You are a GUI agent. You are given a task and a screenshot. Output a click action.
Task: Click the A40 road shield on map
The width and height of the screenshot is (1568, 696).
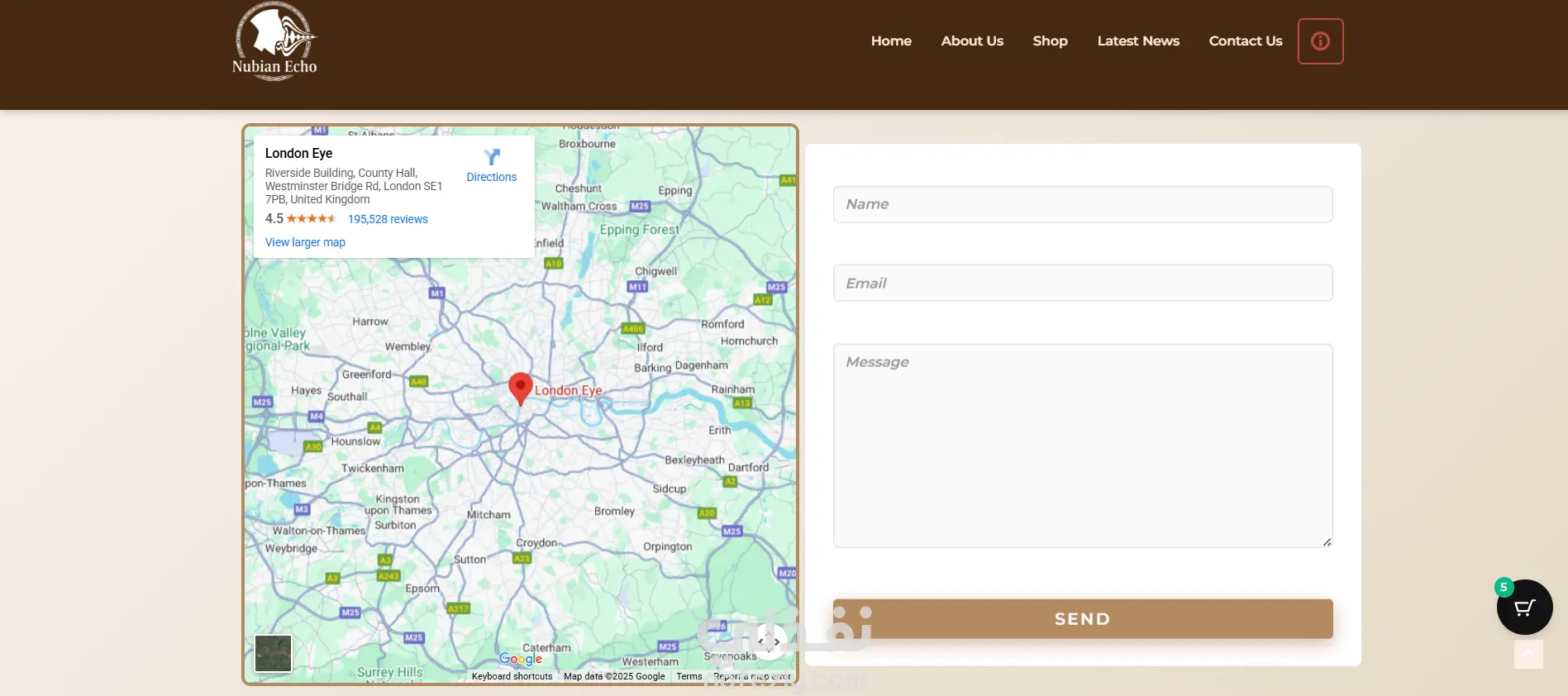click(418, 381)
